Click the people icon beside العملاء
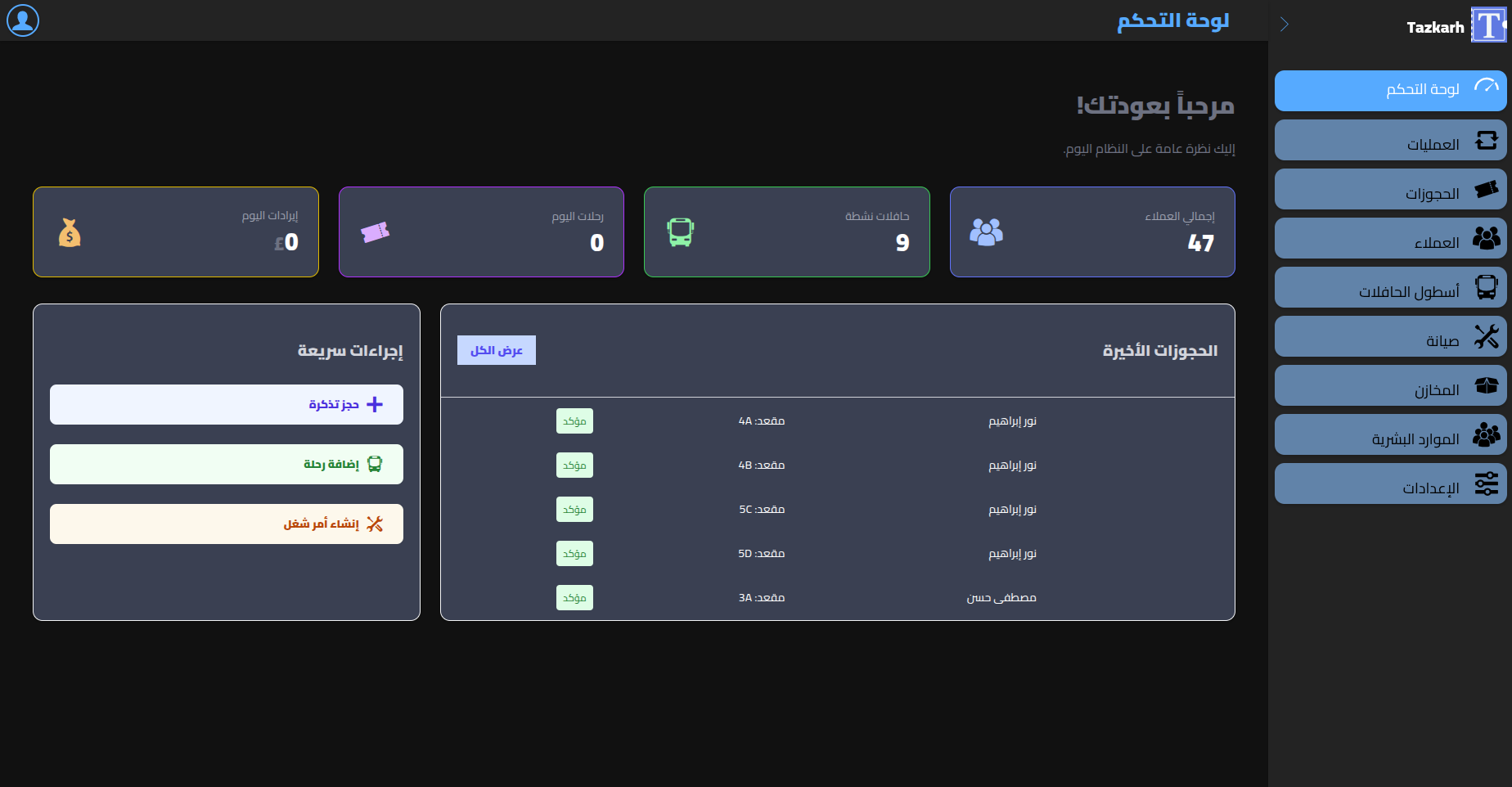The height and width of the screenshot is (787, 1512). 1486,238
